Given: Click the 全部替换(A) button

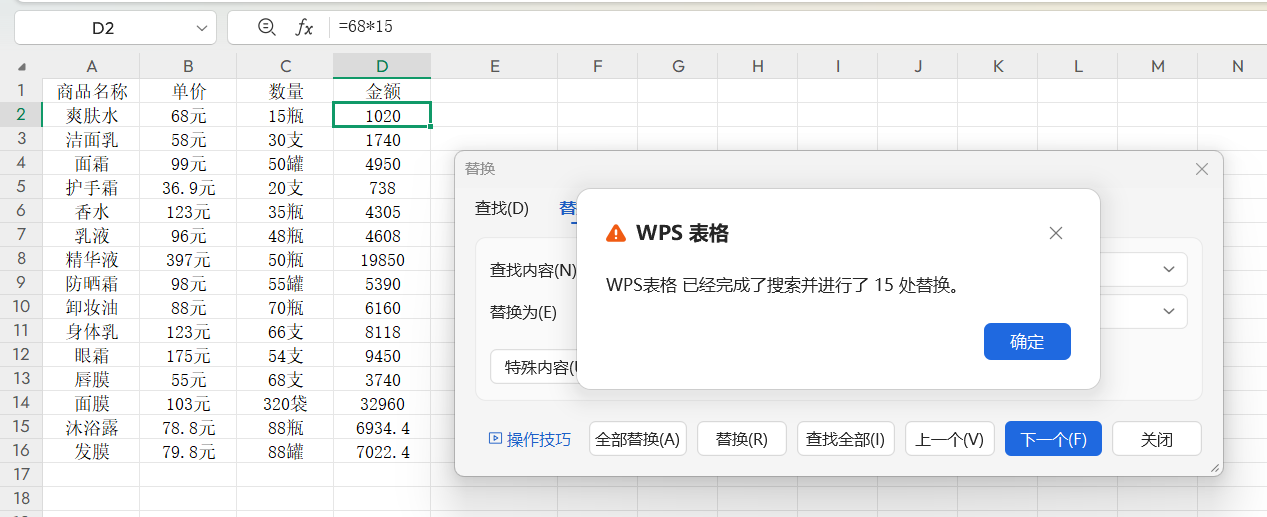Looking at the screenshot, I should click(637, 439).
